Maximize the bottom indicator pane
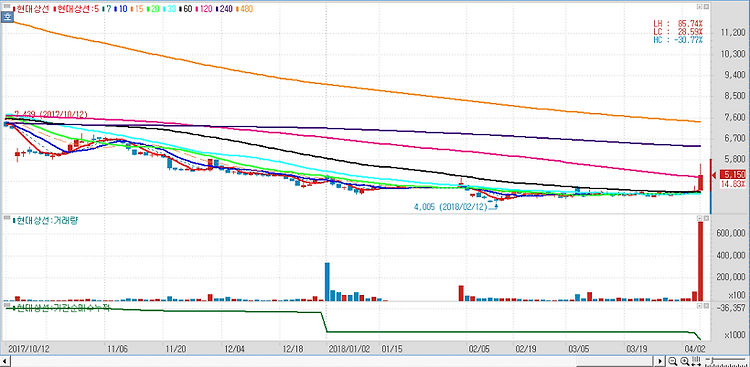This screenshot has height=367, width=750. [706, 305]
